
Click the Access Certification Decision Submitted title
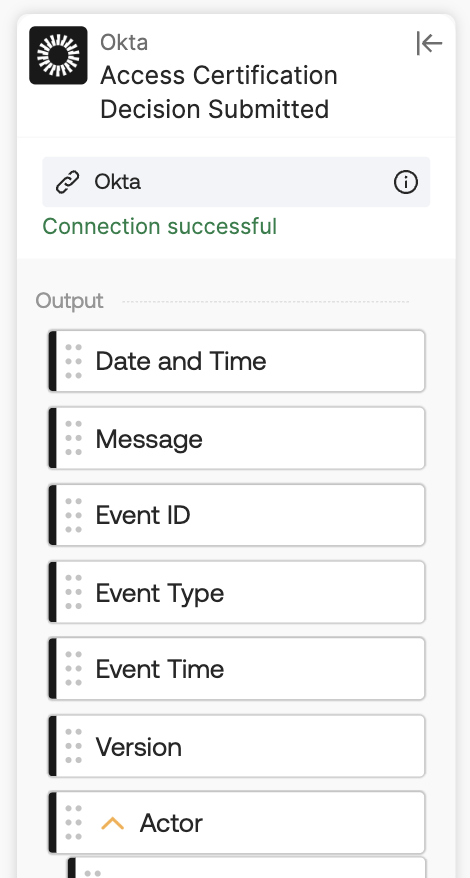point(219,92)
